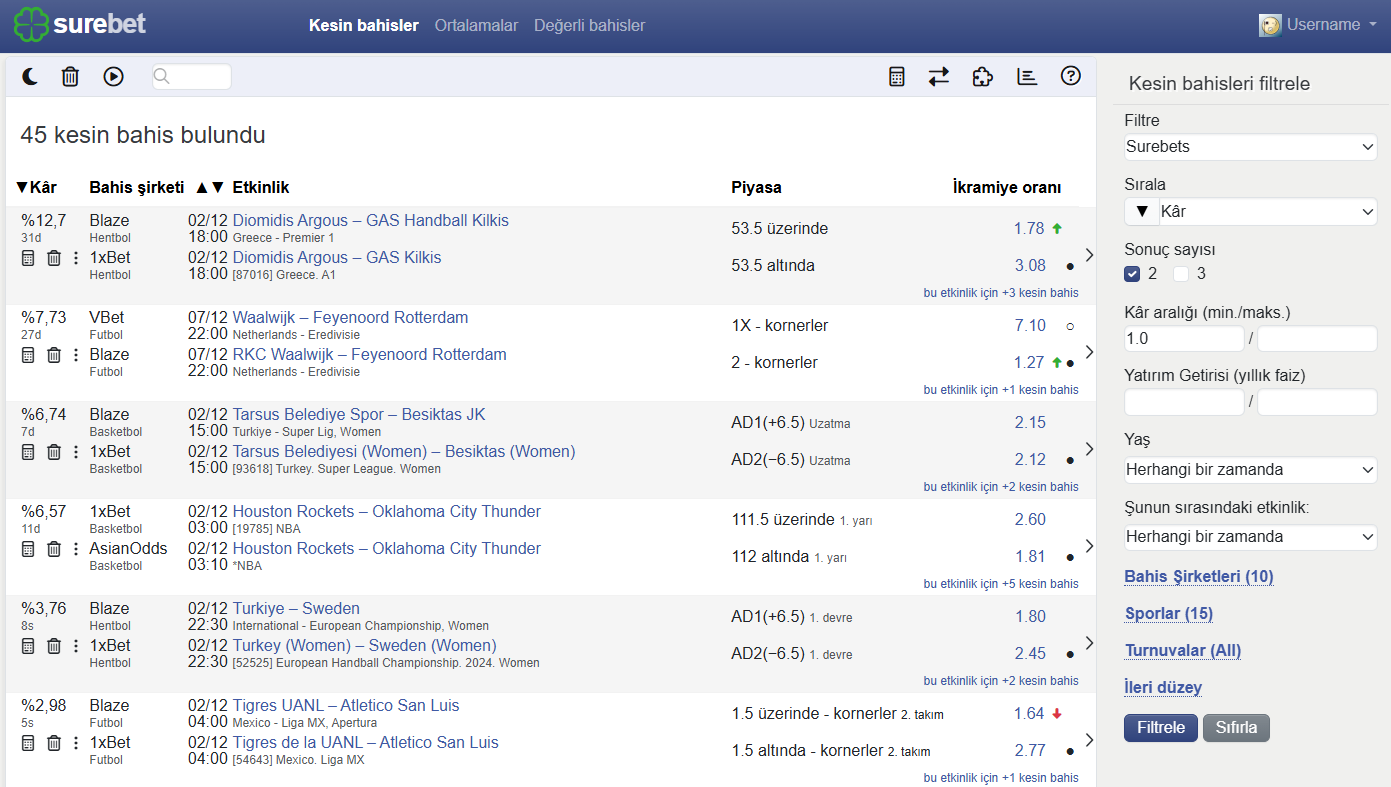Click the surebet clover logo
The width and height of the screenshot is (1391, 787).
(x=80, y=25)
